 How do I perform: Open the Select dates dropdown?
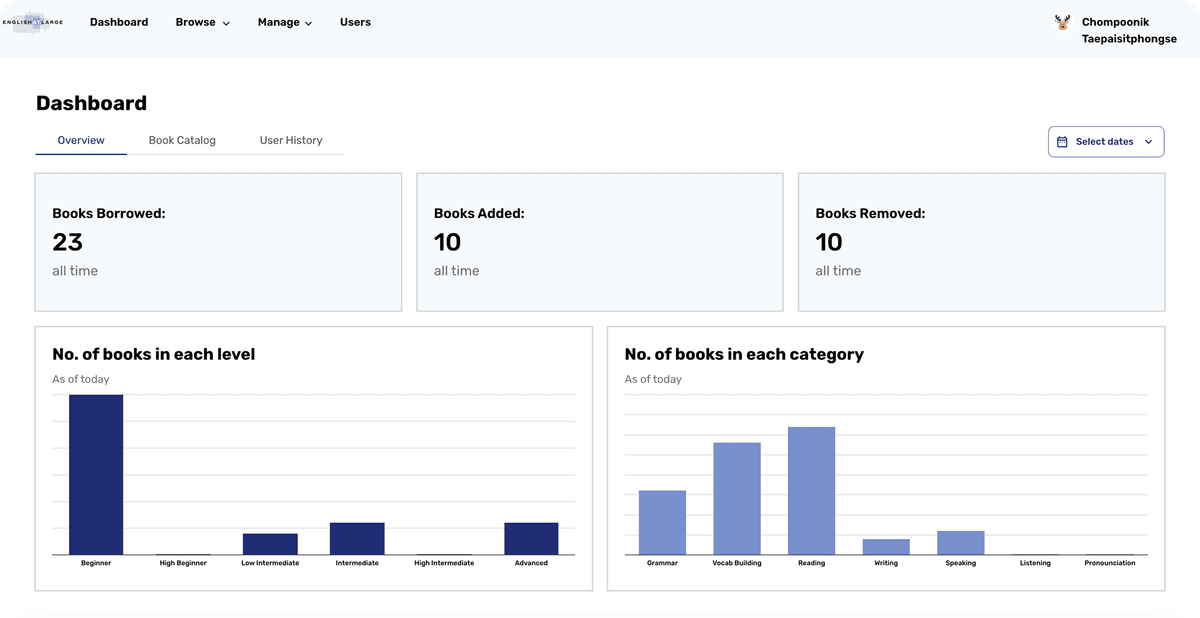tap(1106, 142)
